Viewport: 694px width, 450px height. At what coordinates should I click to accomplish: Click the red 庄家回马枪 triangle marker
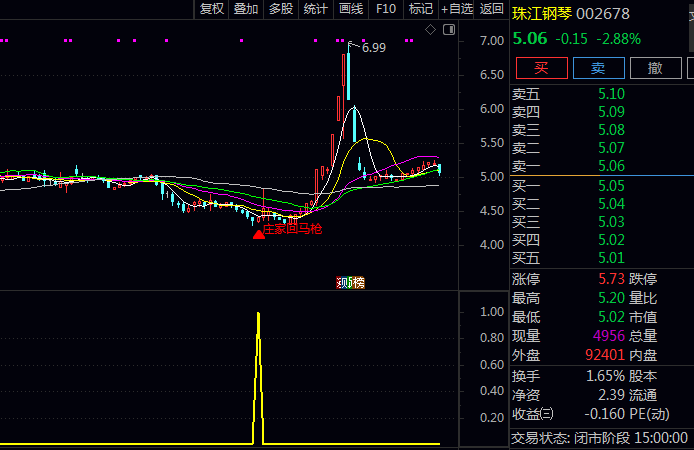(259, 235)
